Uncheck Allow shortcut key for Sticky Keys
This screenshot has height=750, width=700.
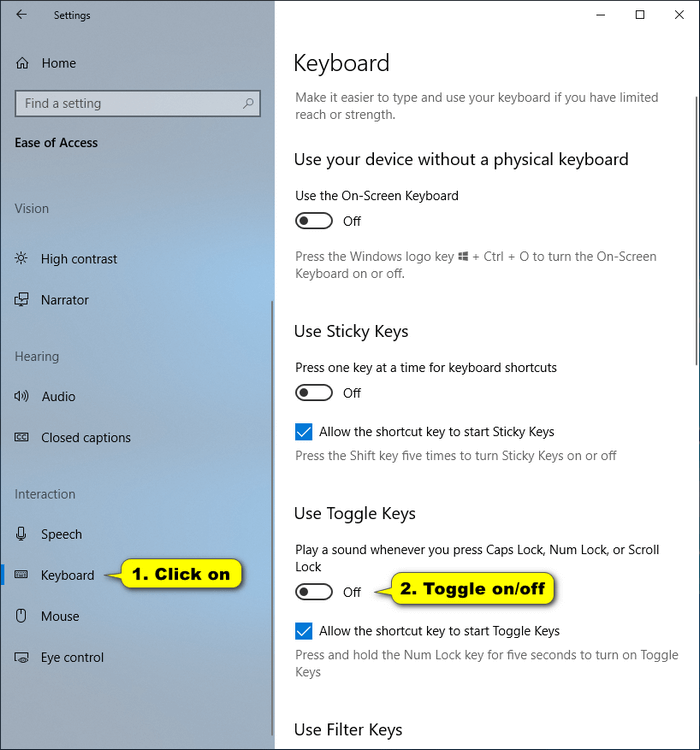304,432
